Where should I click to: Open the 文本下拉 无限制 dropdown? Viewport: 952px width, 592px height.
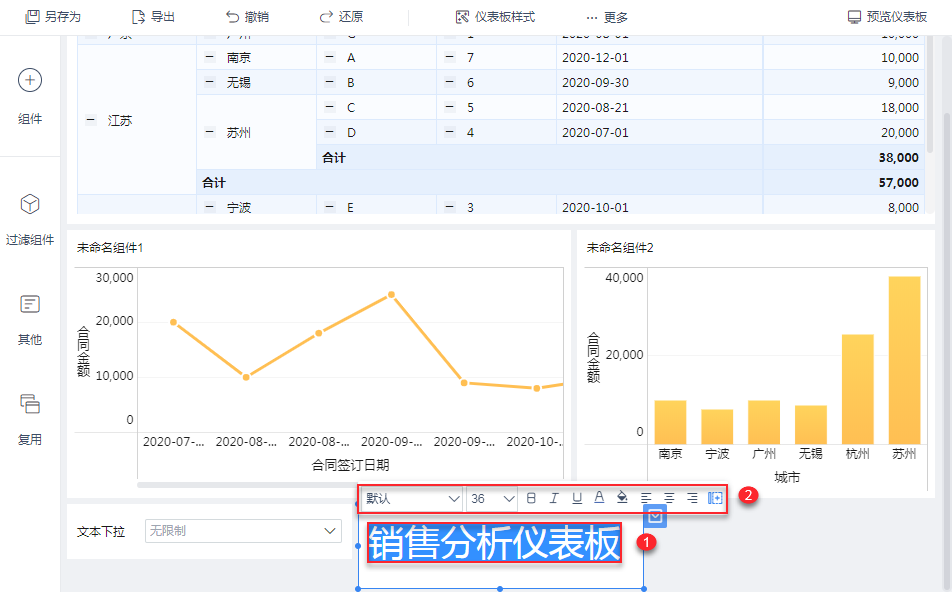[x=243, y=531]
